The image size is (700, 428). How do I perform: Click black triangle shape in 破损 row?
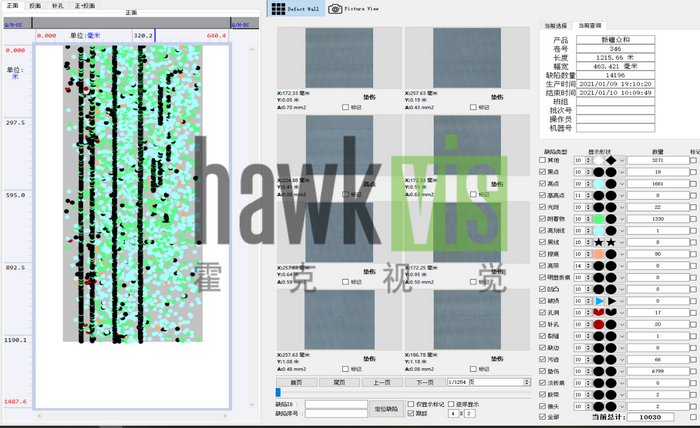coord(611,301)
